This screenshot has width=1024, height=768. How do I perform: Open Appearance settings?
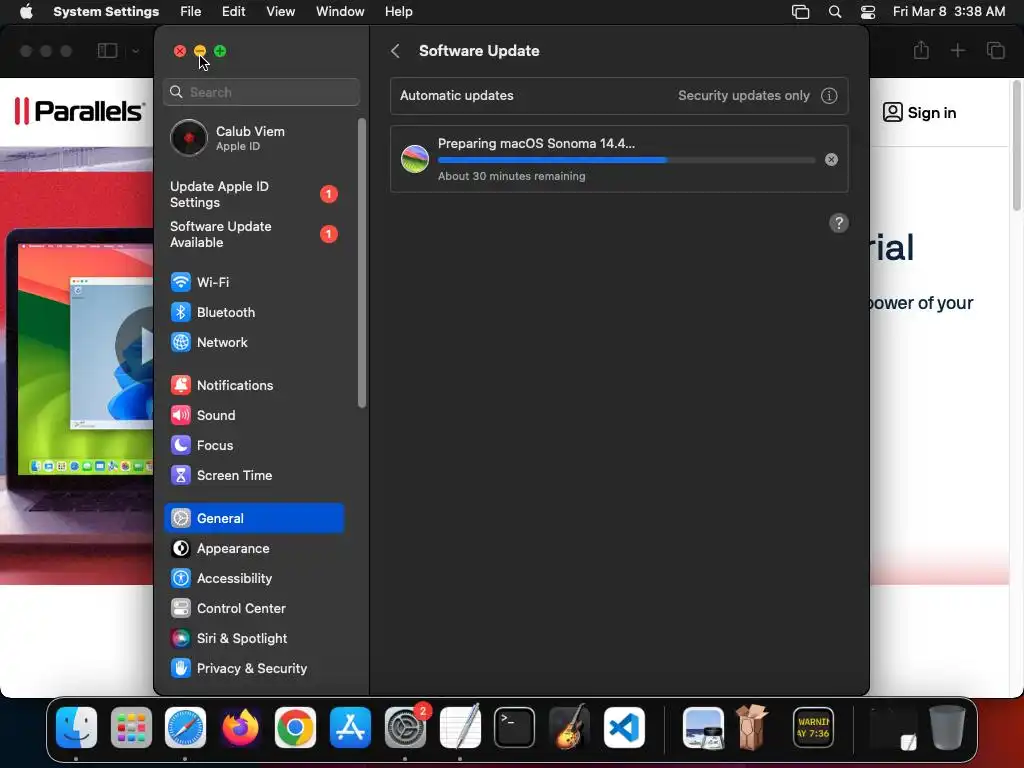point(254,549)
